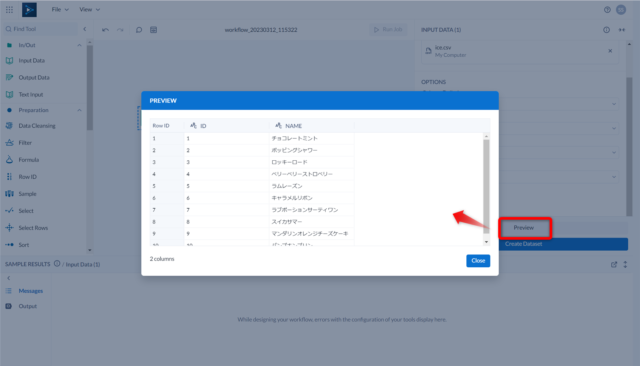Collapse the In/Out tool category
This screenshot has width=640, height=366.
point(79,45)
